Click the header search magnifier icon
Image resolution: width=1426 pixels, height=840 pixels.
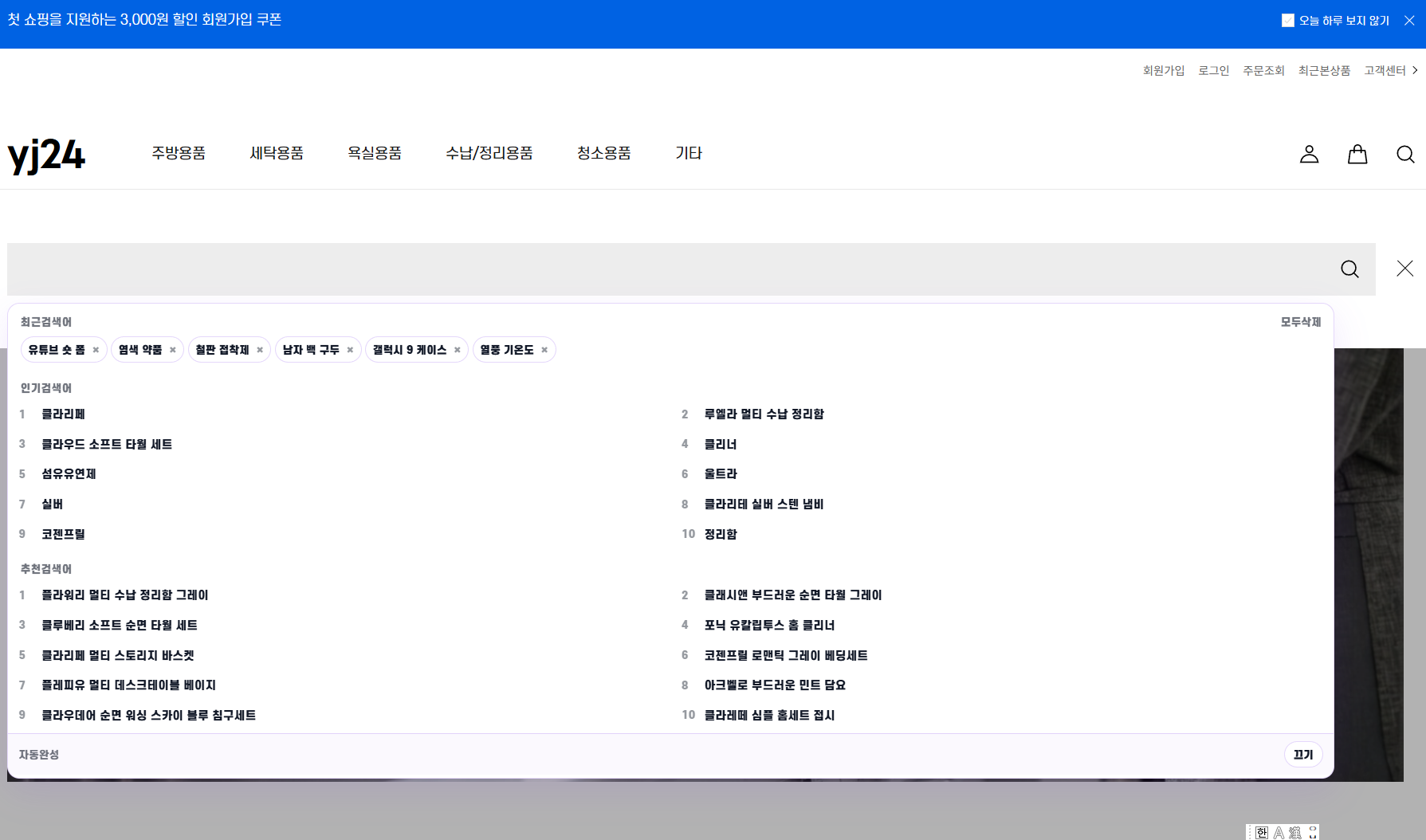coord(1404,154)
